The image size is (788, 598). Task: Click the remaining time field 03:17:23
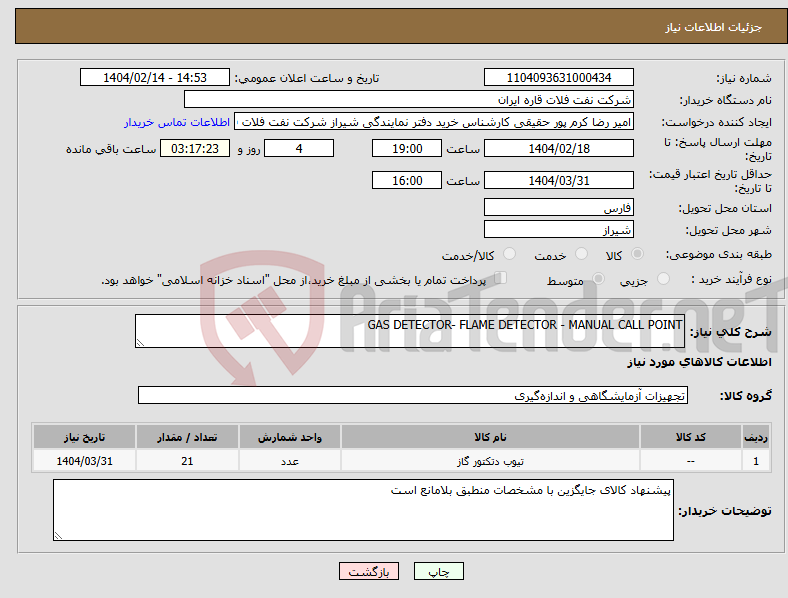195,149
